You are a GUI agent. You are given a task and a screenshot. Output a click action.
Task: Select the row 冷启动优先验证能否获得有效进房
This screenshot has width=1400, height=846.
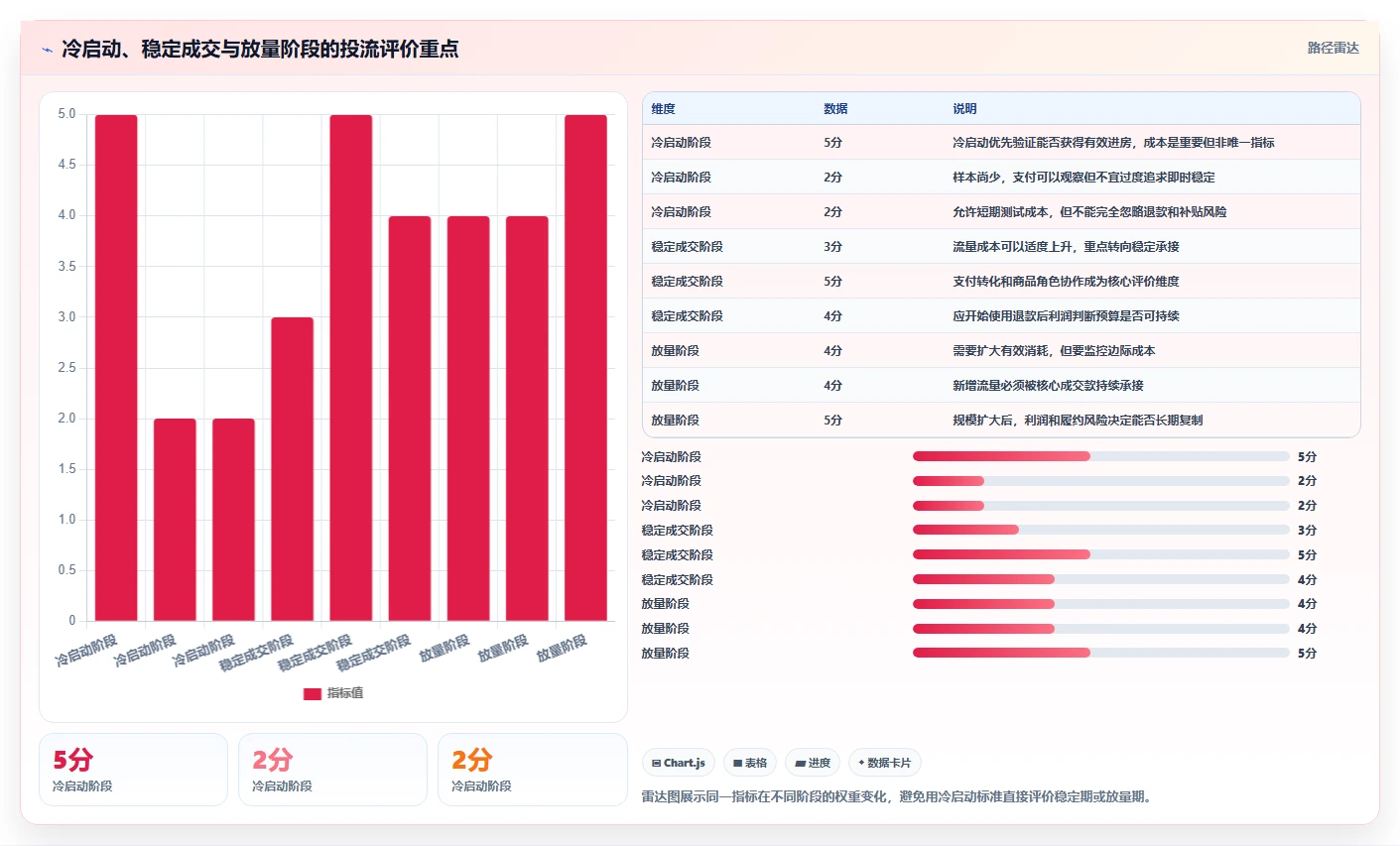tap(1001, 142)
